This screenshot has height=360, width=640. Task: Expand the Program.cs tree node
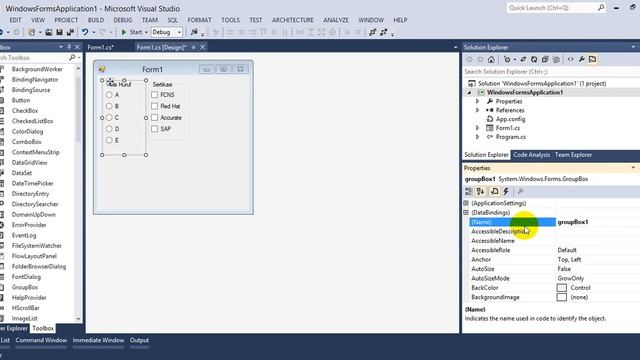[477, 137]
